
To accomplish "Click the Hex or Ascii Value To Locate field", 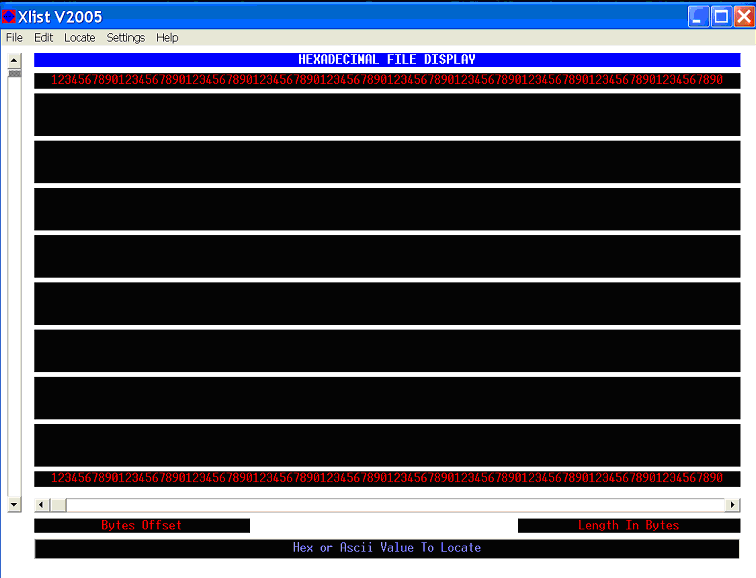I will [x=387, y=548].
